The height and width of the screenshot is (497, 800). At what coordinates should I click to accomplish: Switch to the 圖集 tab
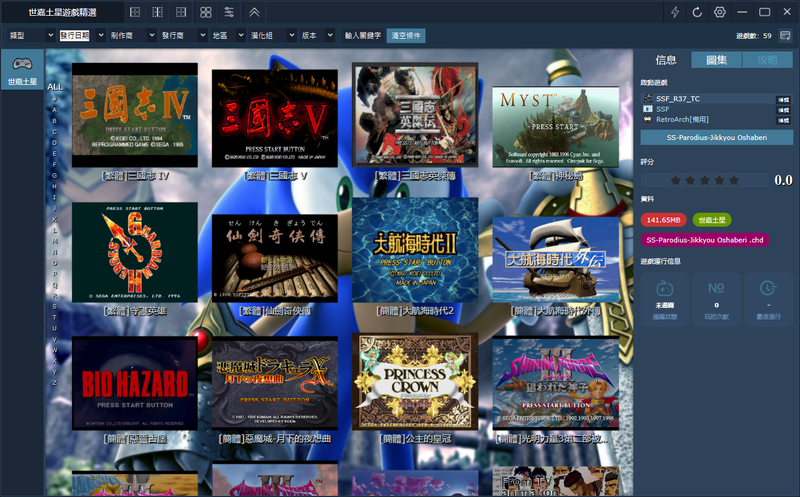[x=716, y=60]
